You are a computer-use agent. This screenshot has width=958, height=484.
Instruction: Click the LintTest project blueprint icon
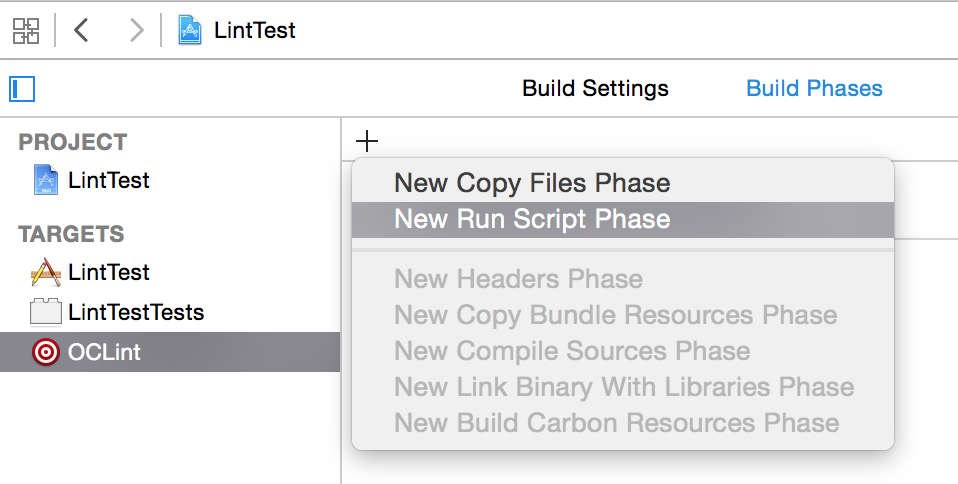pos(47,181)
